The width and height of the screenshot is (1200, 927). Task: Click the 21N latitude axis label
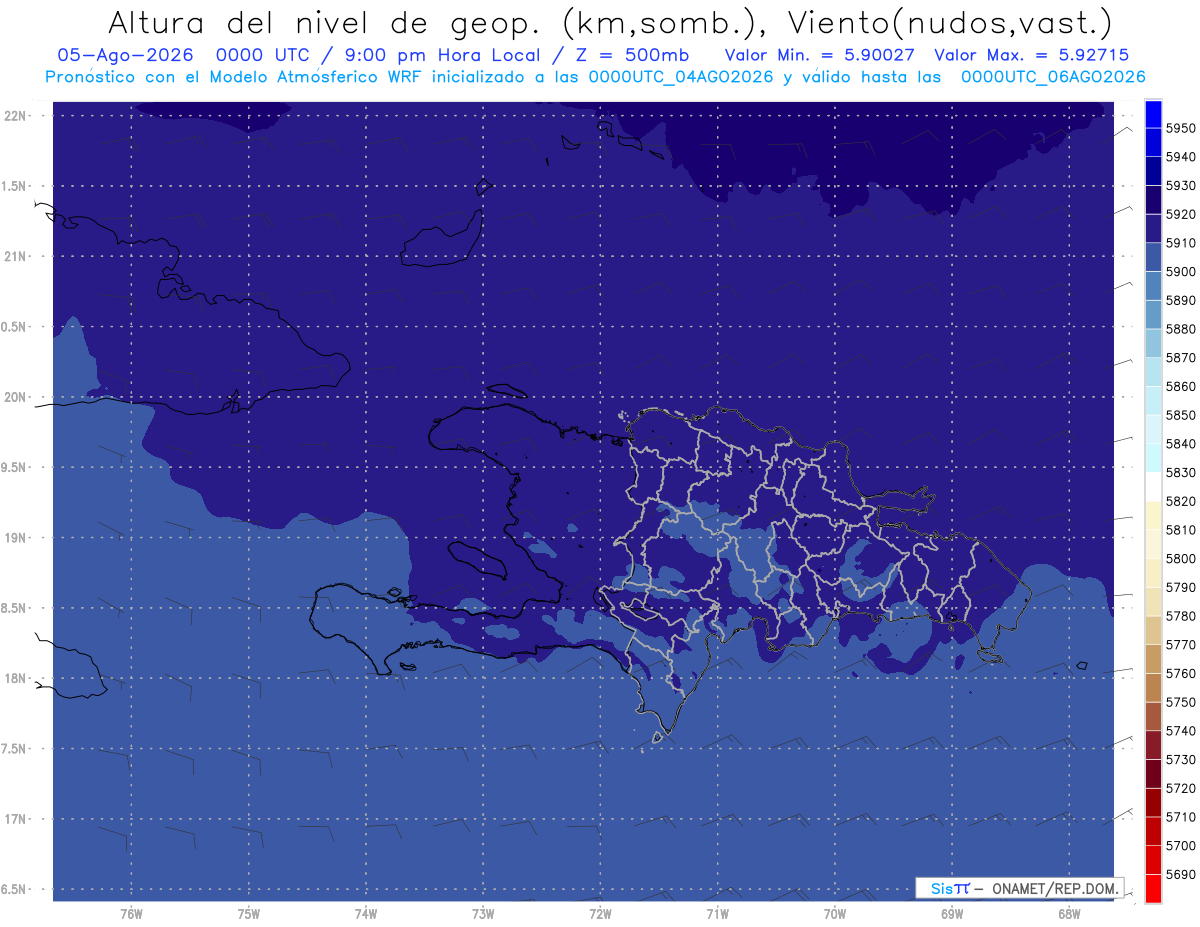(x=17, y=257)
